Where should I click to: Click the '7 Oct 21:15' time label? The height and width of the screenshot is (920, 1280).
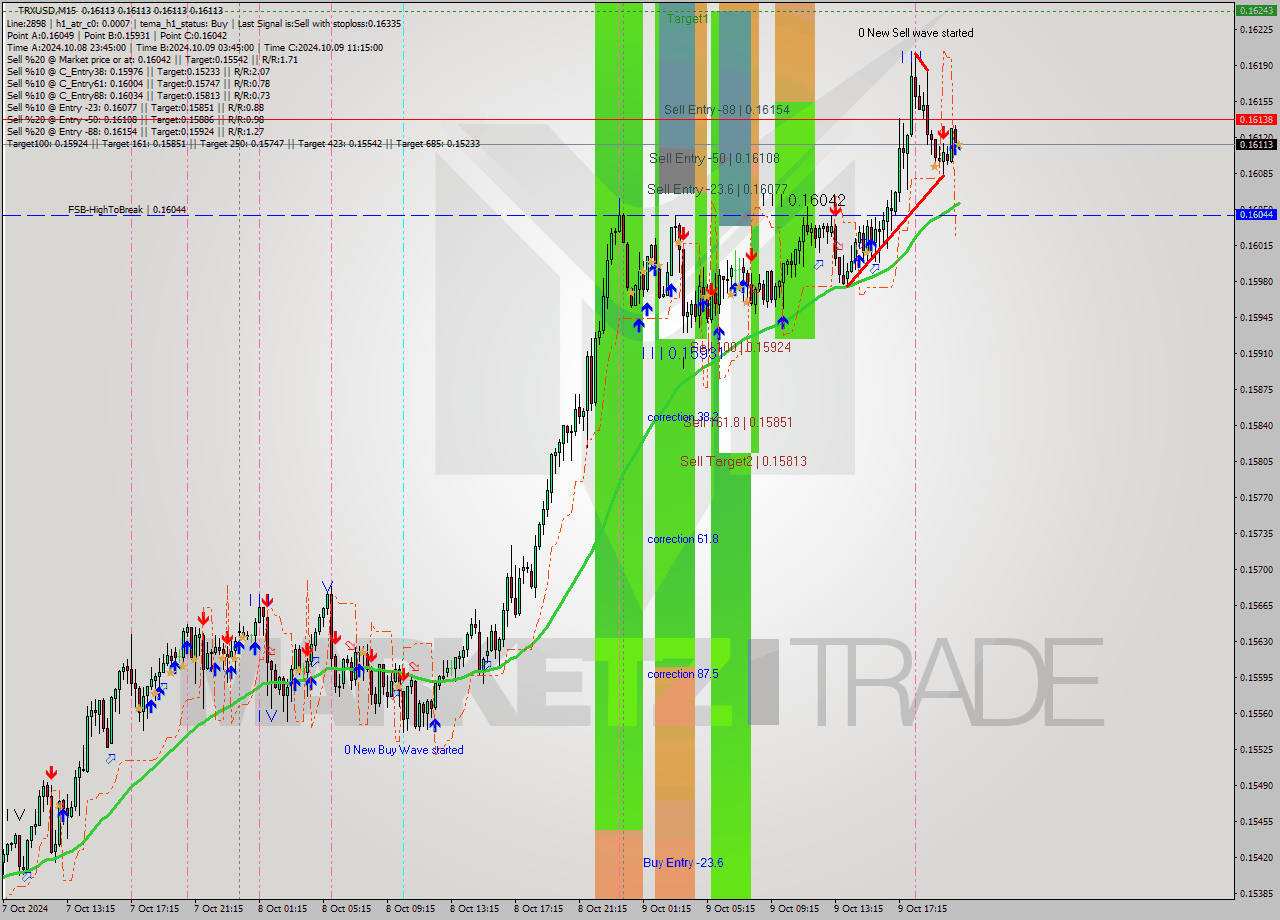218,909
